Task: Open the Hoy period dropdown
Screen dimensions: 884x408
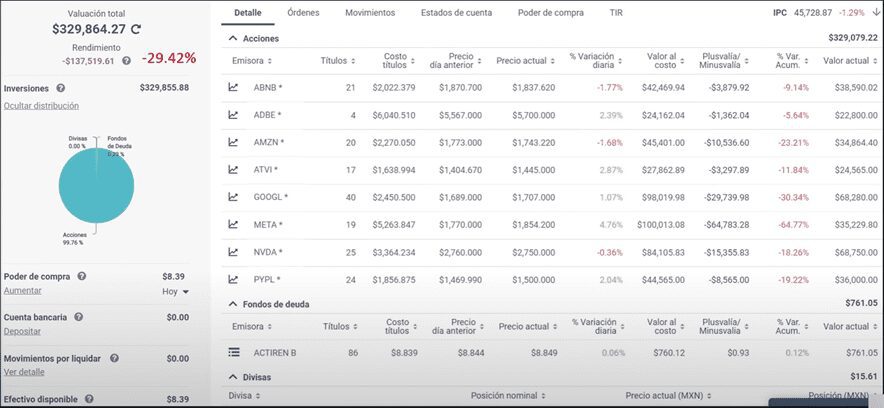Action: (x=175, y=292)
